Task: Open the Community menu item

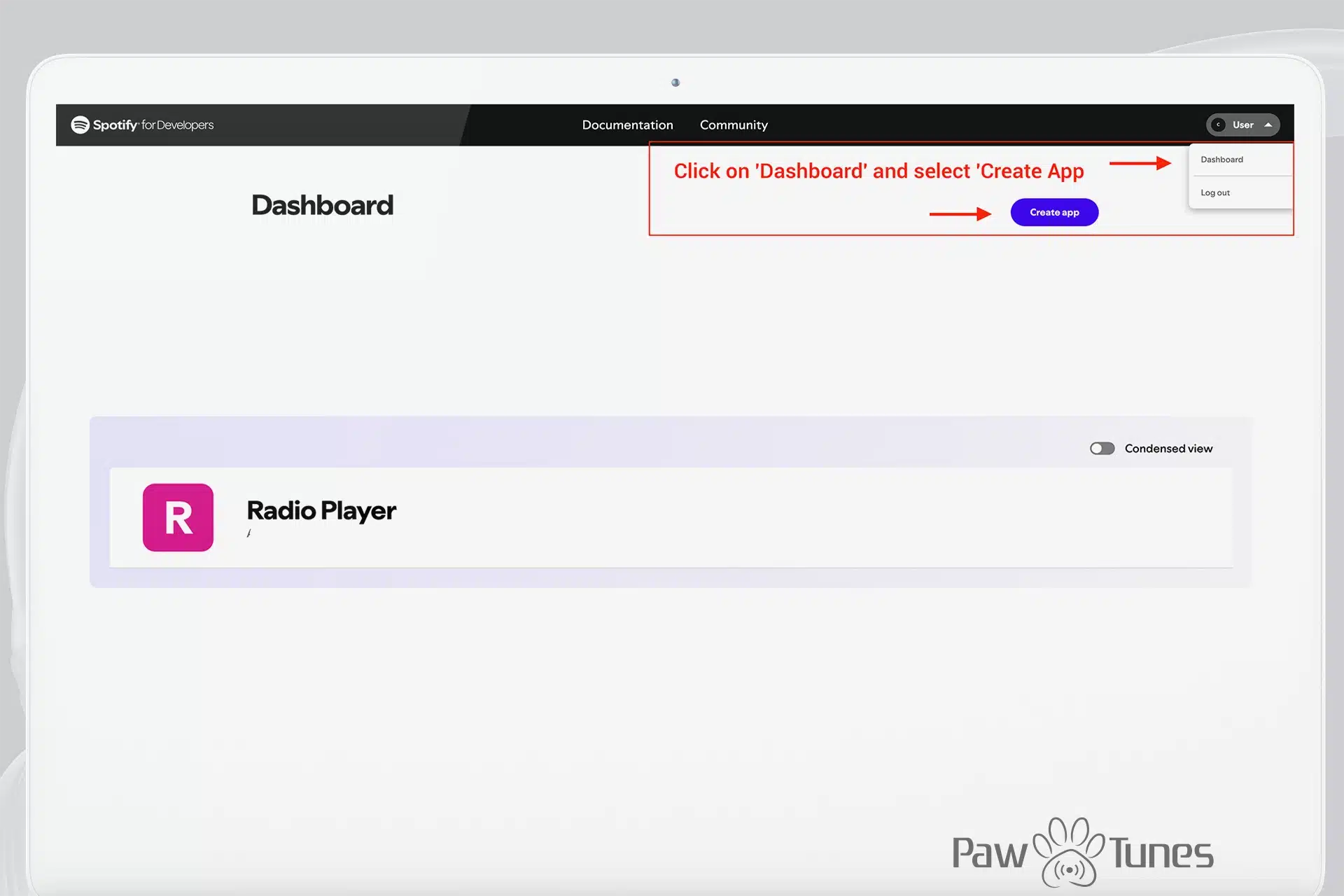Action: 734,125
